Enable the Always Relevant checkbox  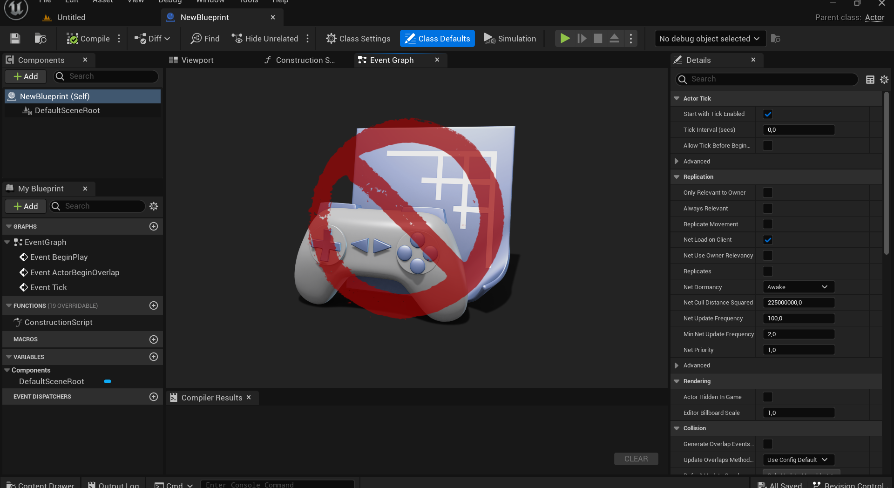[767, 208]
